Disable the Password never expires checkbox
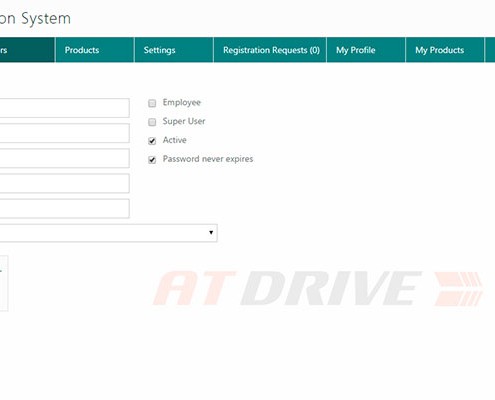This screenshot has width=495, height=400. (x=152, y=160)
